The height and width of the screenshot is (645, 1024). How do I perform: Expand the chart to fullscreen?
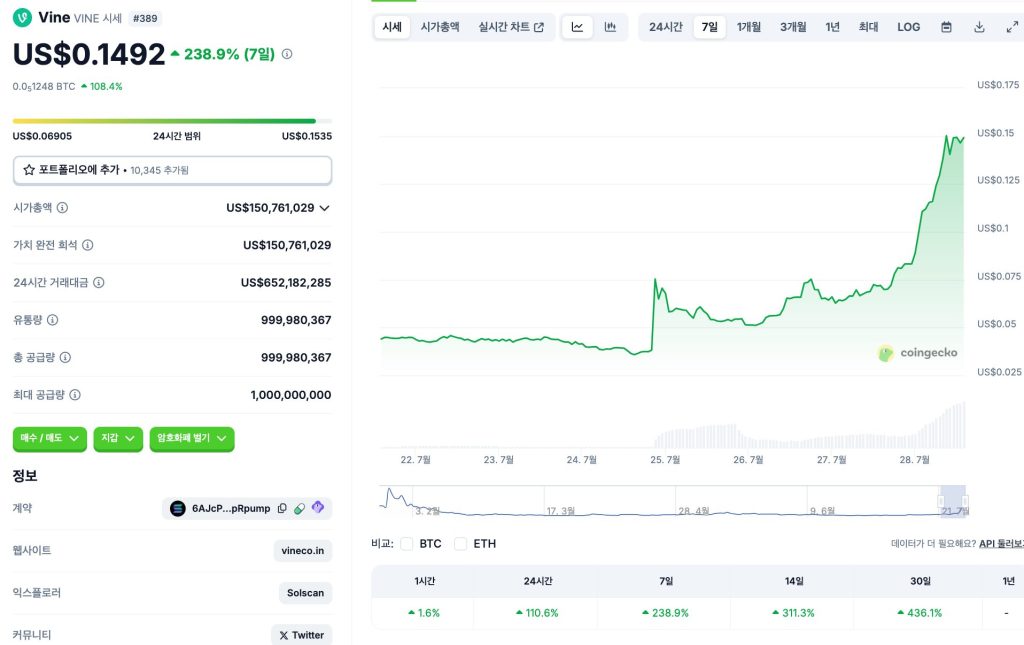(1012, 27)
